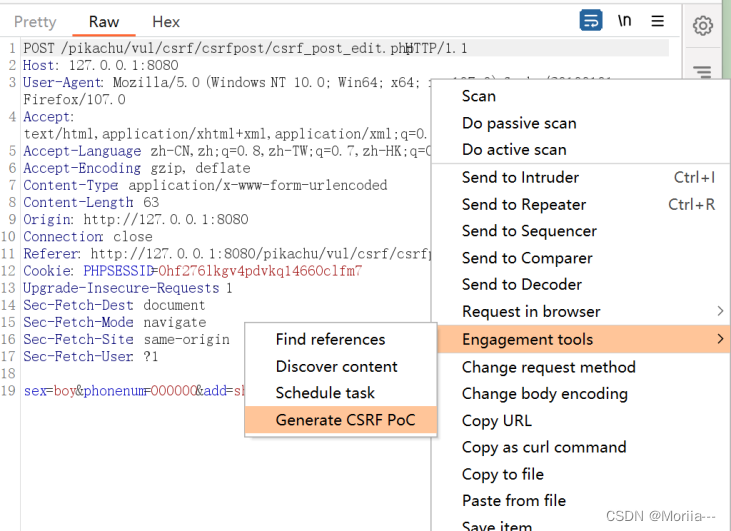Click the Content-Length value 63

[x=151, y=202]
